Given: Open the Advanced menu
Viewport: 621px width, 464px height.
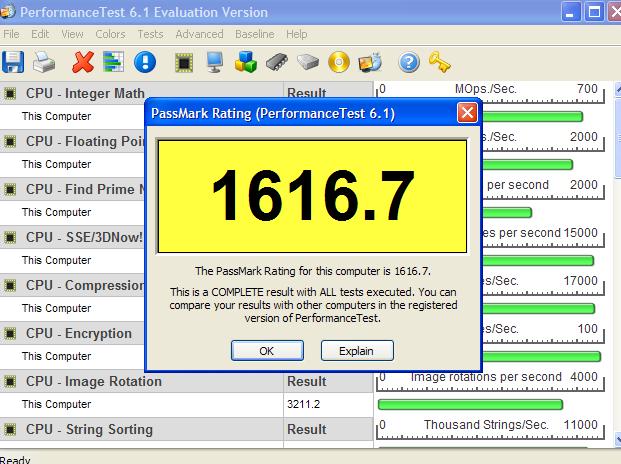Looking at the screenshot, I should [199, 34].
